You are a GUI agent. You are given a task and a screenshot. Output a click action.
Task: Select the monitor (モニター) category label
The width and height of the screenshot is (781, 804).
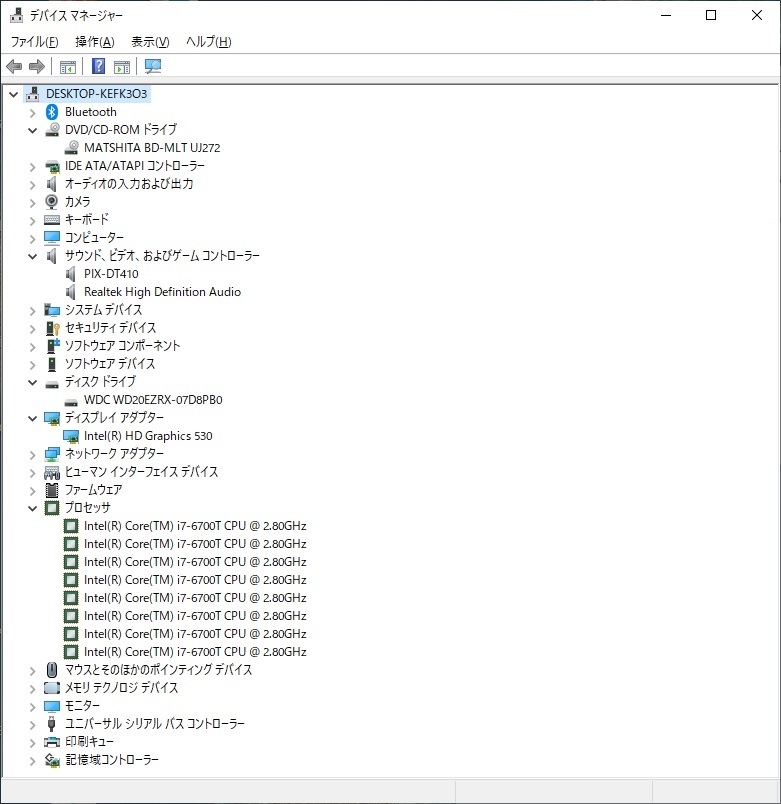[82, 706]
